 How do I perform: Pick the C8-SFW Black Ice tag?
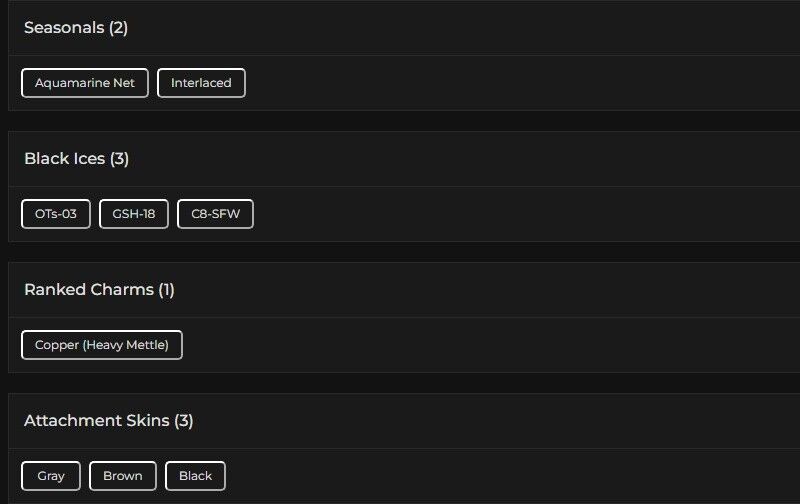pyautogui.click(x=215, y=214)
